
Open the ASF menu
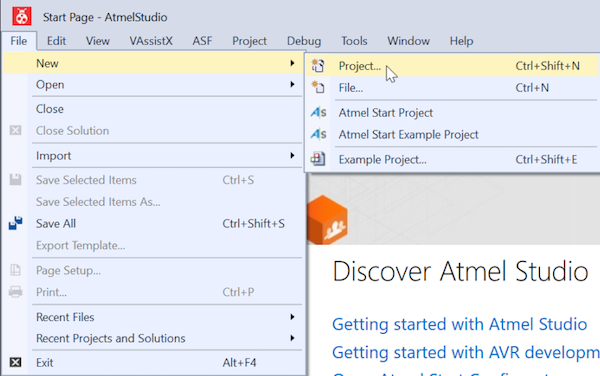pos(202,41)
